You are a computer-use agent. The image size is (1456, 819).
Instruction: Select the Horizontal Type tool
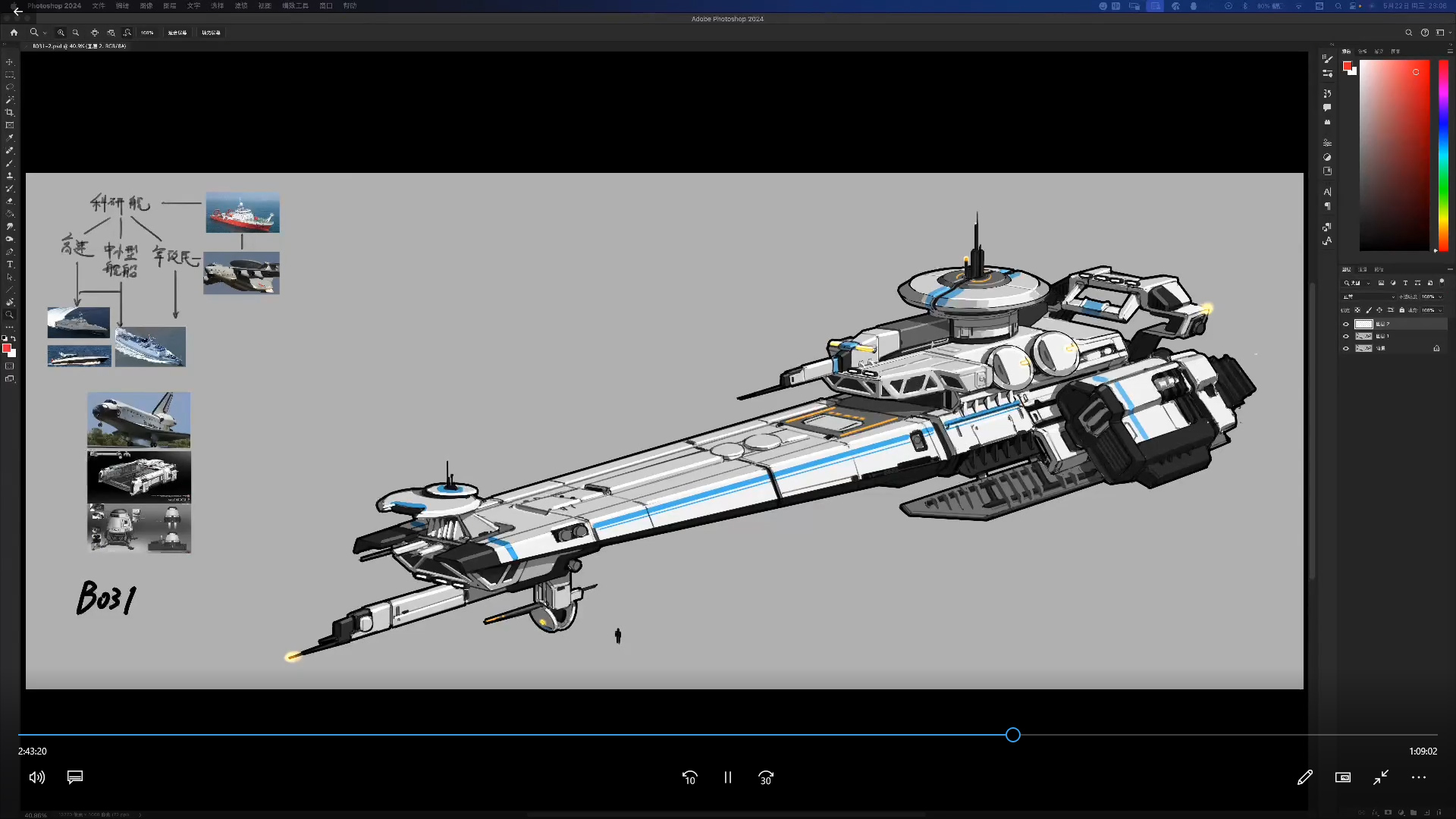(x=10, y=265)
